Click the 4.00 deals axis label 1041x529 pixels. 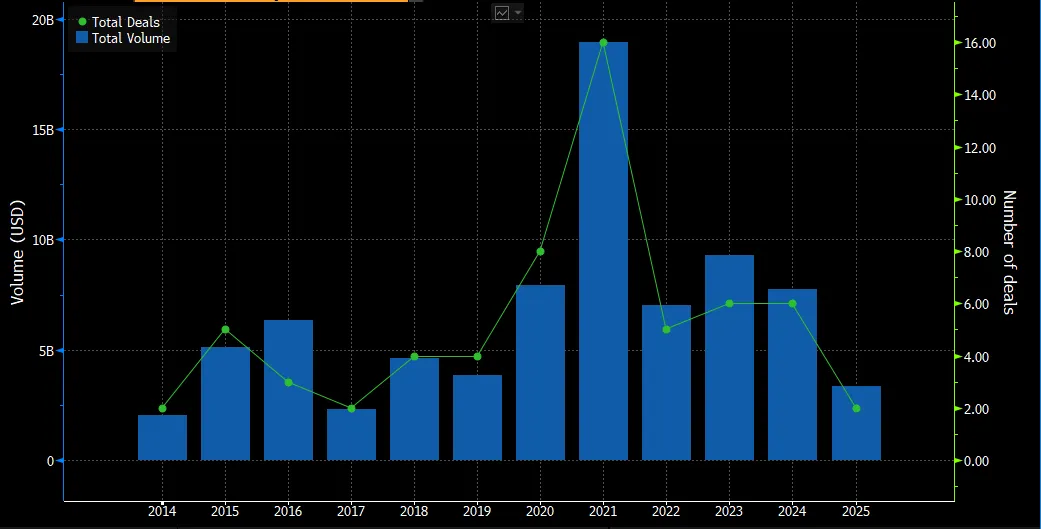click(x=977, y=356)
